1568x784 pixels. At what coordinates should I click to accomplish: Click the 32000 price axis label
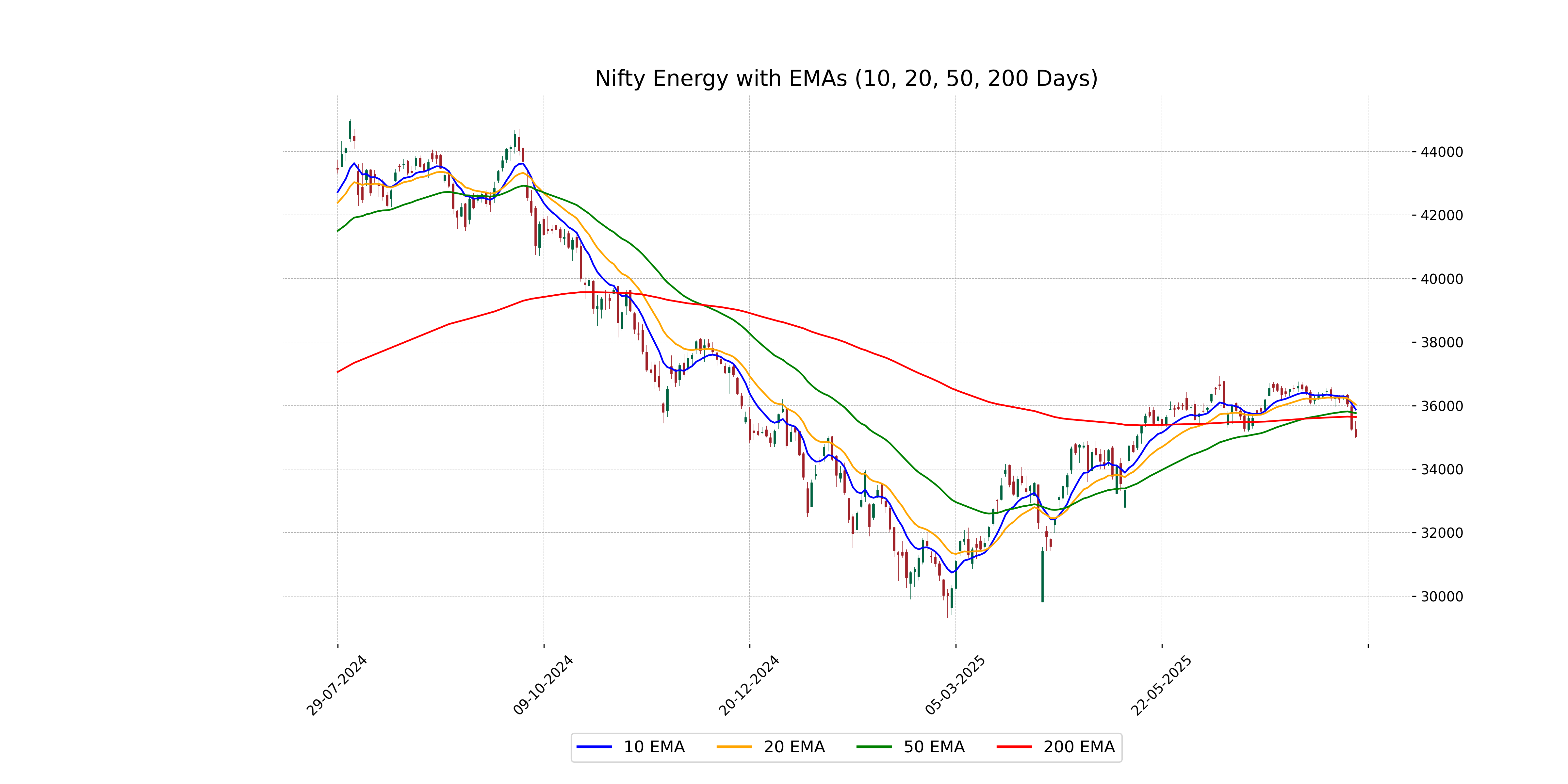tap(1441, 533)
